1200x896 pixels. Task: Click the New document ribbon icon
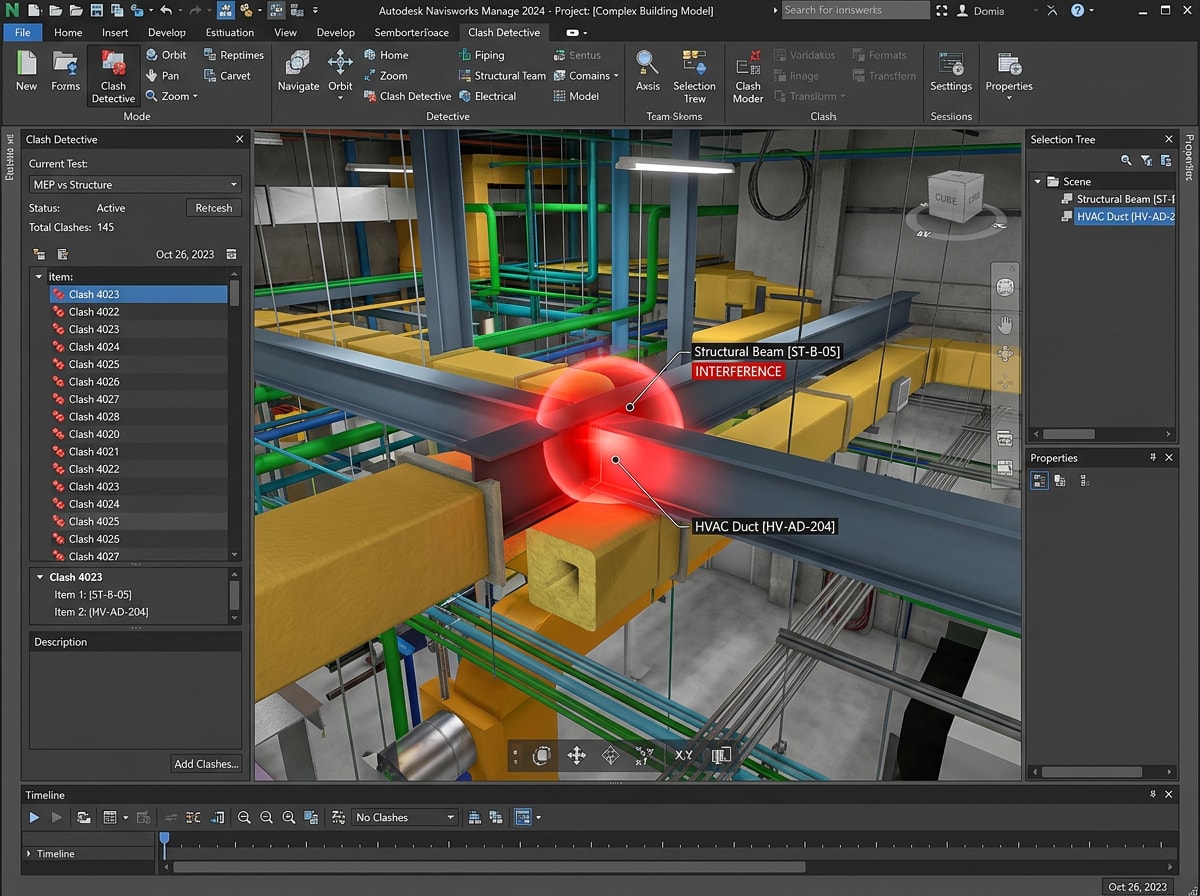coord(26,72)
